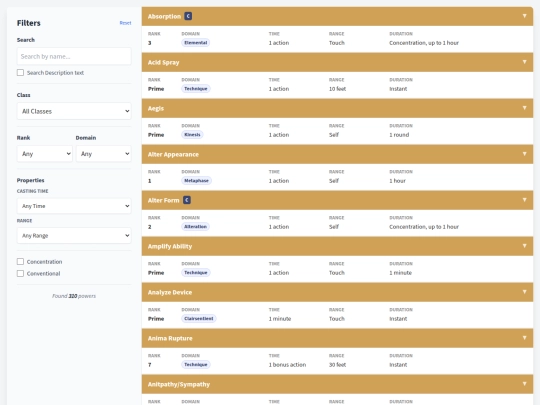Click the Alter Appearance power title
The height and width of the screenshot is (405, 540).
(173, 155)
